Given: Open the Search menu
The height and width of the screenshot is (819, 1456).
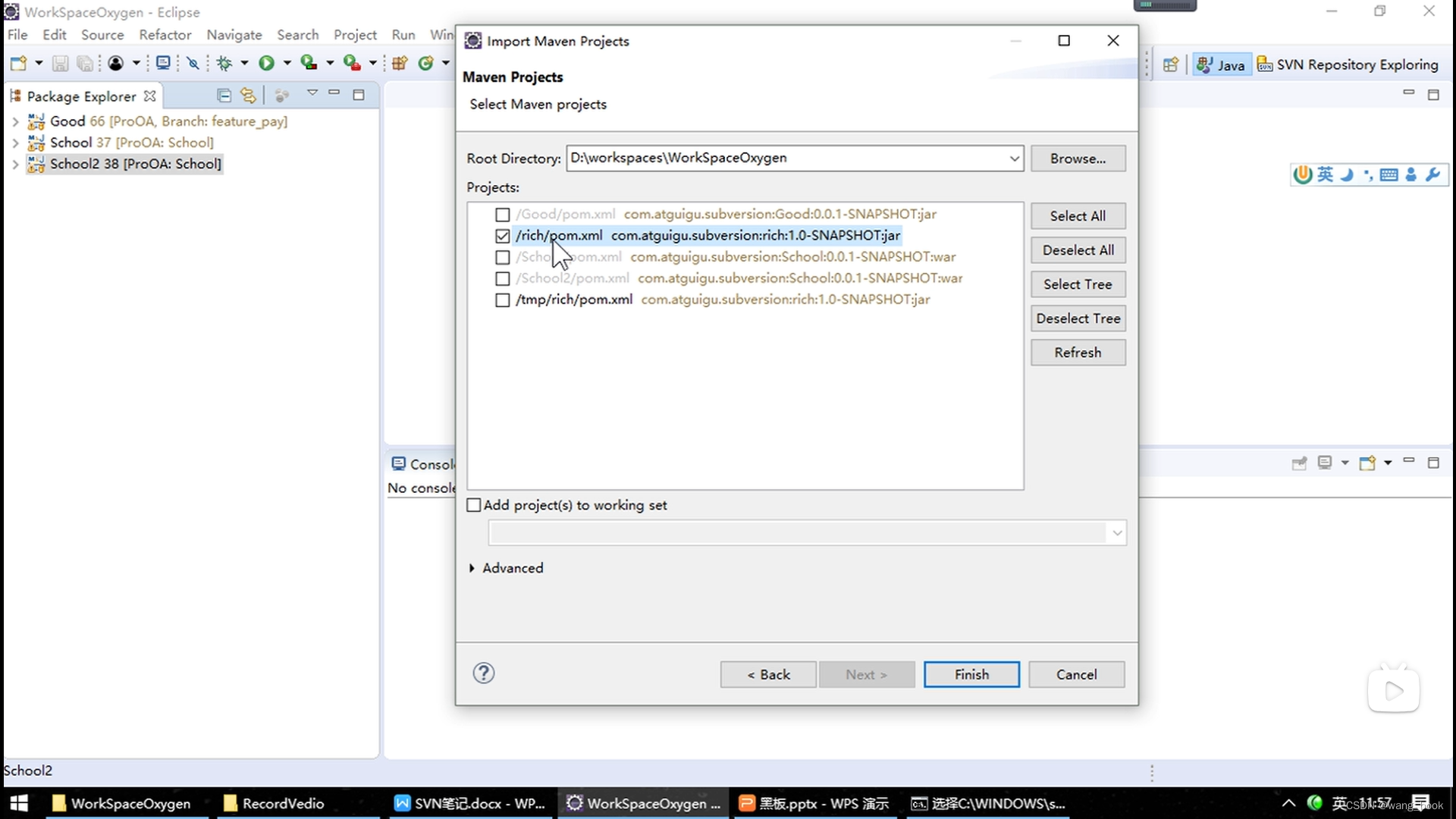Looking at the screenshot, I should pos(298,35).
